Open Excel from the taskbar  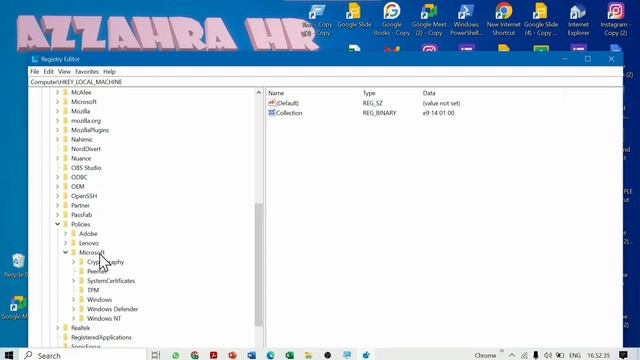coord(289,356)
